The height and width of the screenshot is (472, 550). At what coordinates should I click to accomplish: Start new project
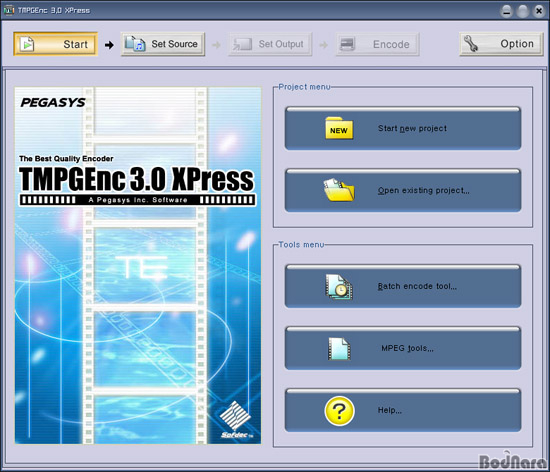403,128
